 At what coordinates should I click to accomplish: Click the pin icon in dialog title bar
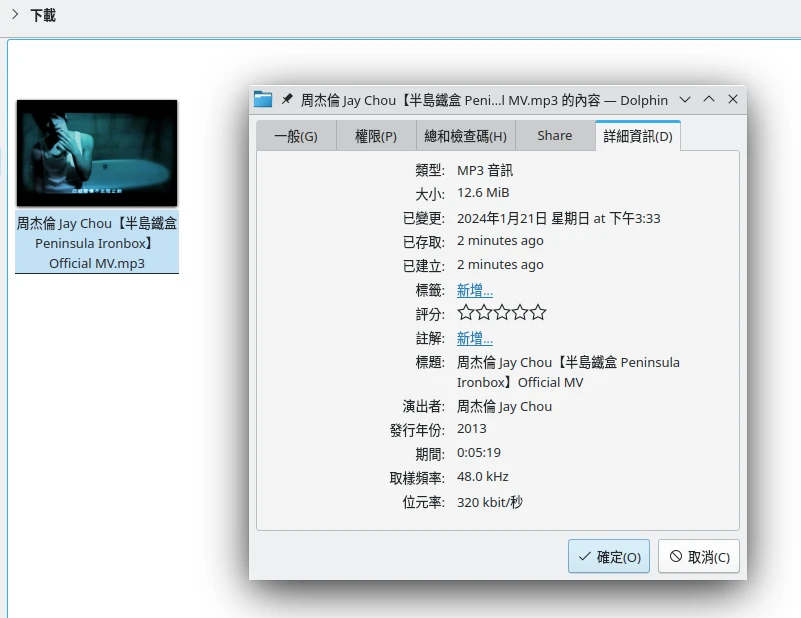[x=287, y=100]
